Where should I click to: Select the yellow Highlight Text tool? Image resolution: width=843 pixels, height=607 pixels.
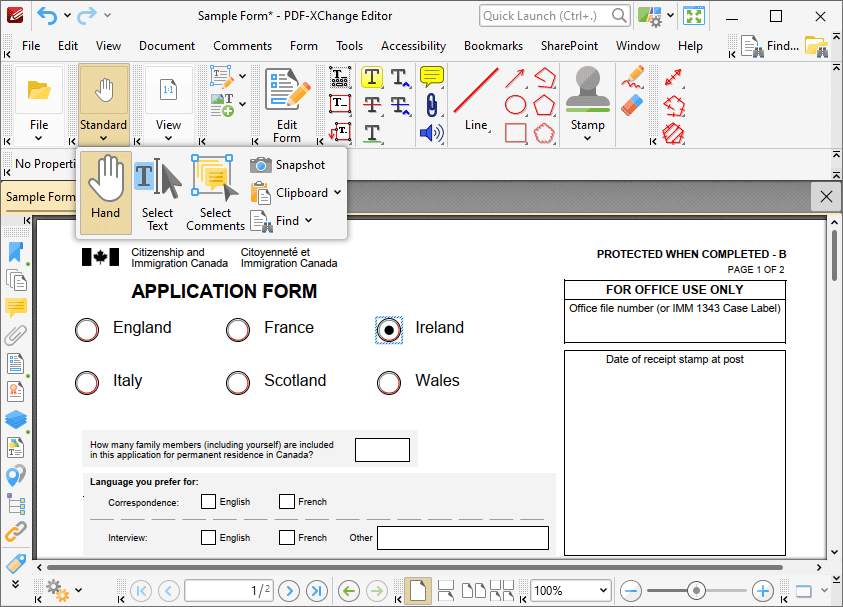pyautogui.click(x=372, y=77)
